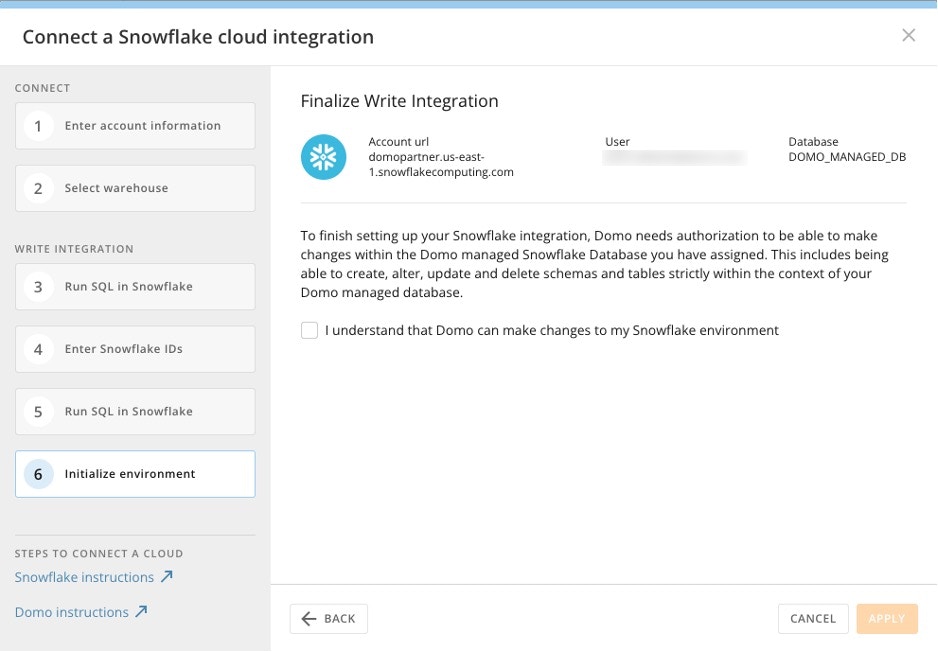938x652 pixels.
Task: Select 'Initialize environment' step
Action: click(135, 474)
